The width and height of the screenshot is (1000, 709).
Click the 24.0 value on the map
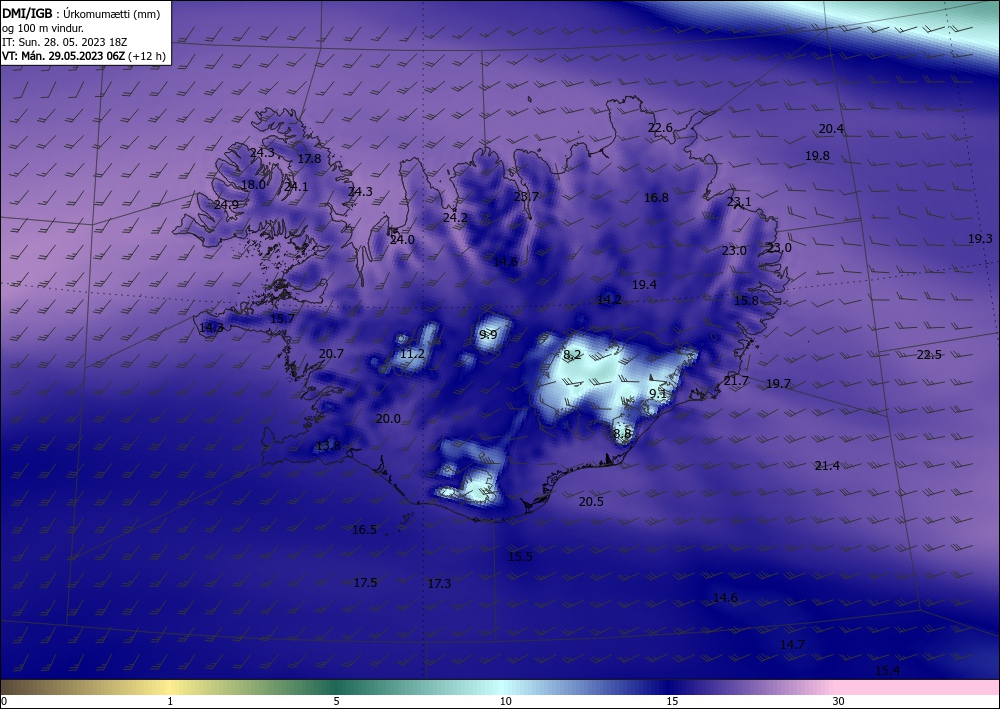click(402, 240)
